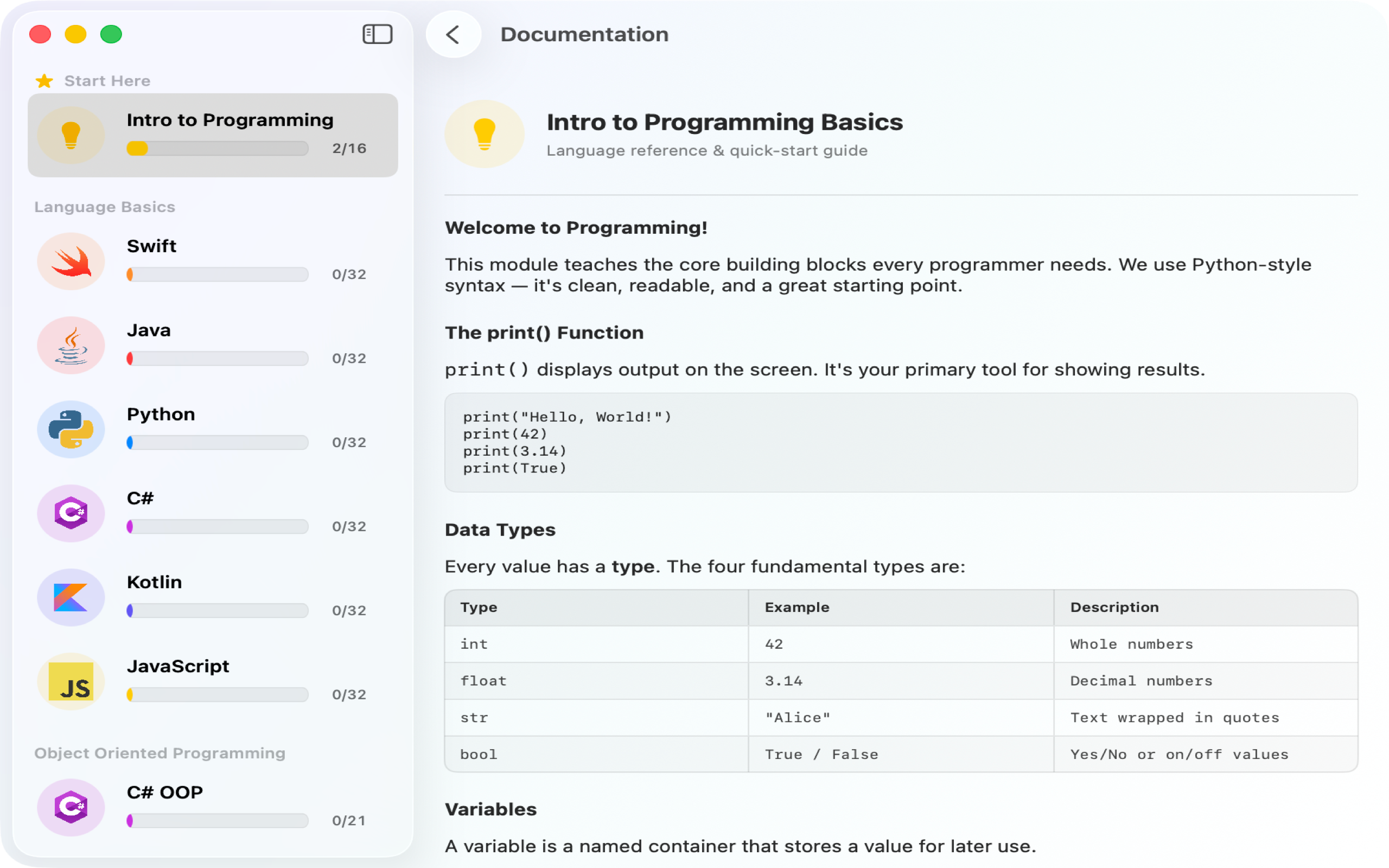Open the JavaScript course
This screenshot has width=1389, height=868.
(213, 681)
